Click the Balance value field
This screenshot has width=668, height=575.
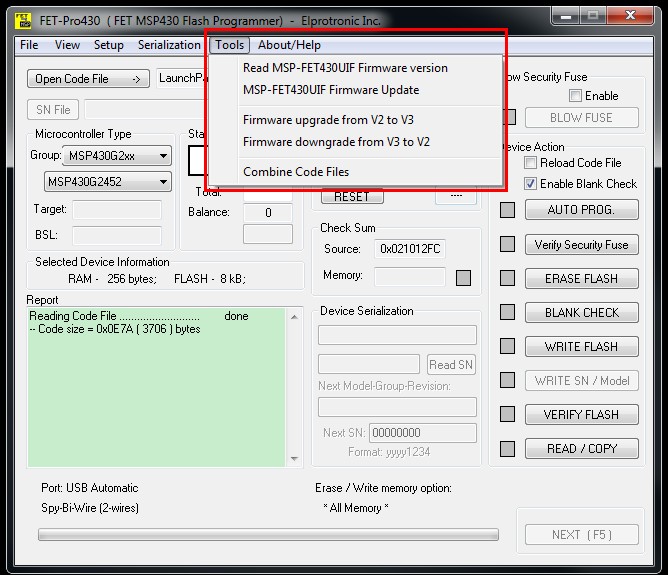point(268,213)
